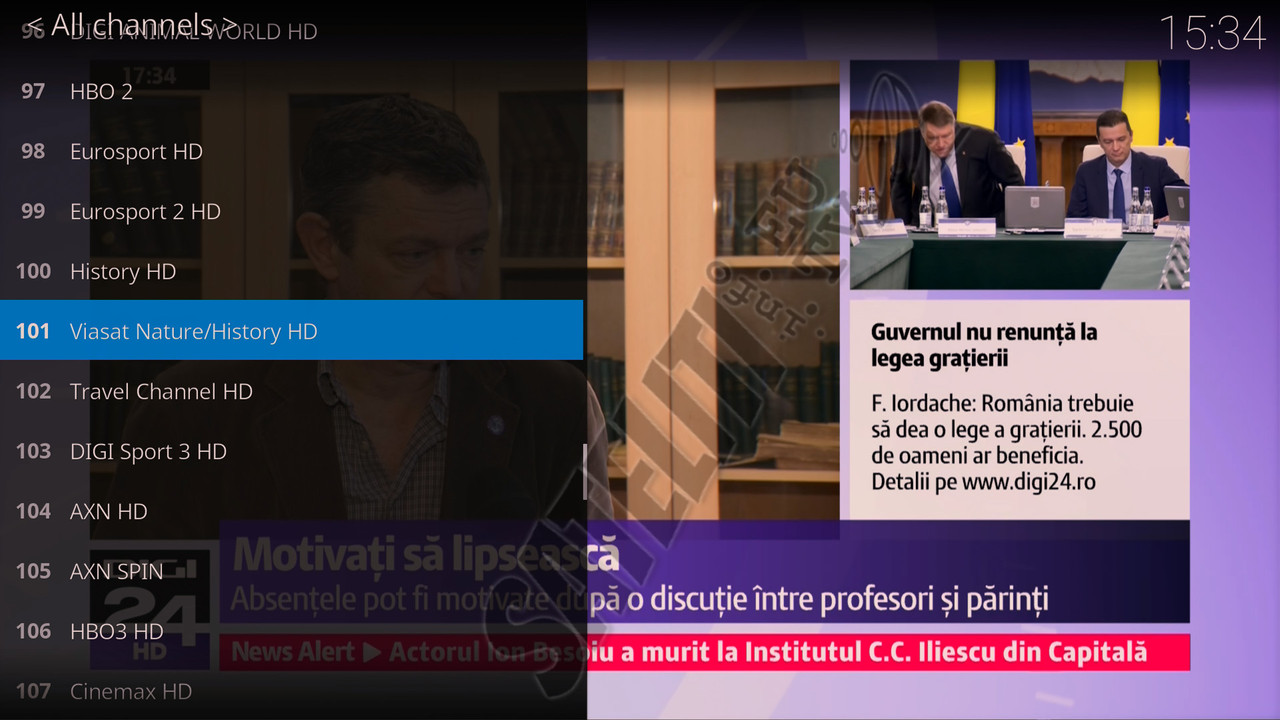Go to next channel group arrow
The image size is (1280, 720).
click(230, 25)
